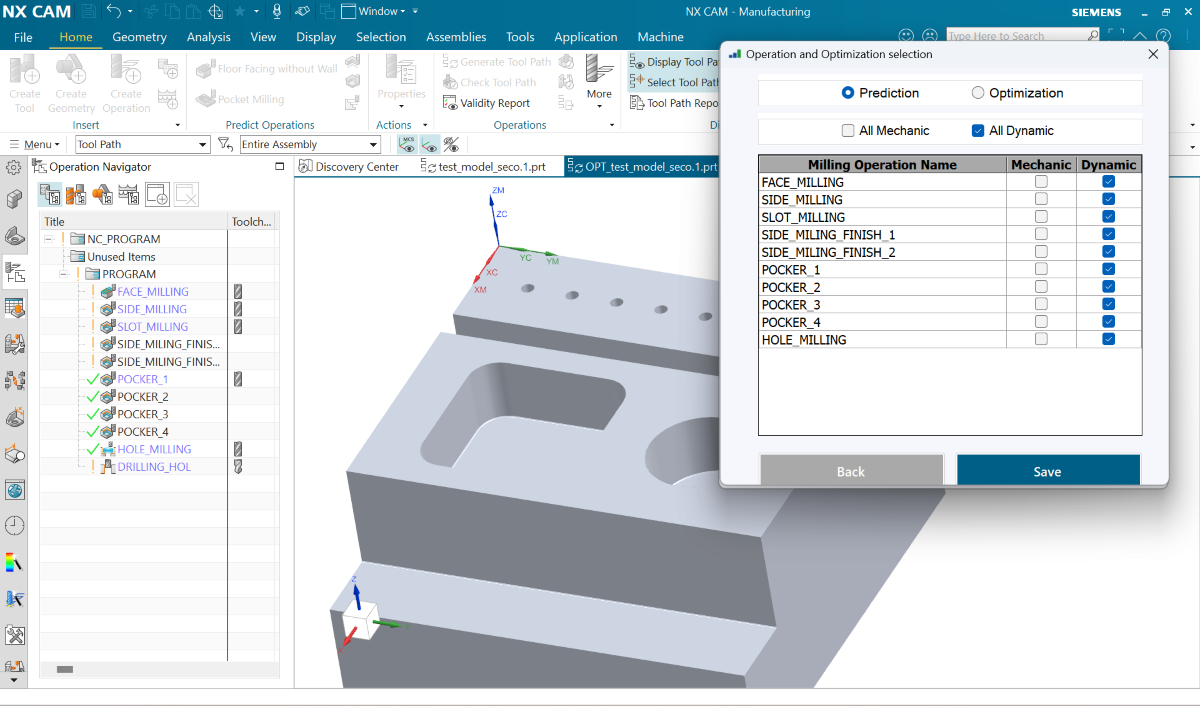
Task: Click the hide-all crossed eye icon
Action: coord(451,144)
